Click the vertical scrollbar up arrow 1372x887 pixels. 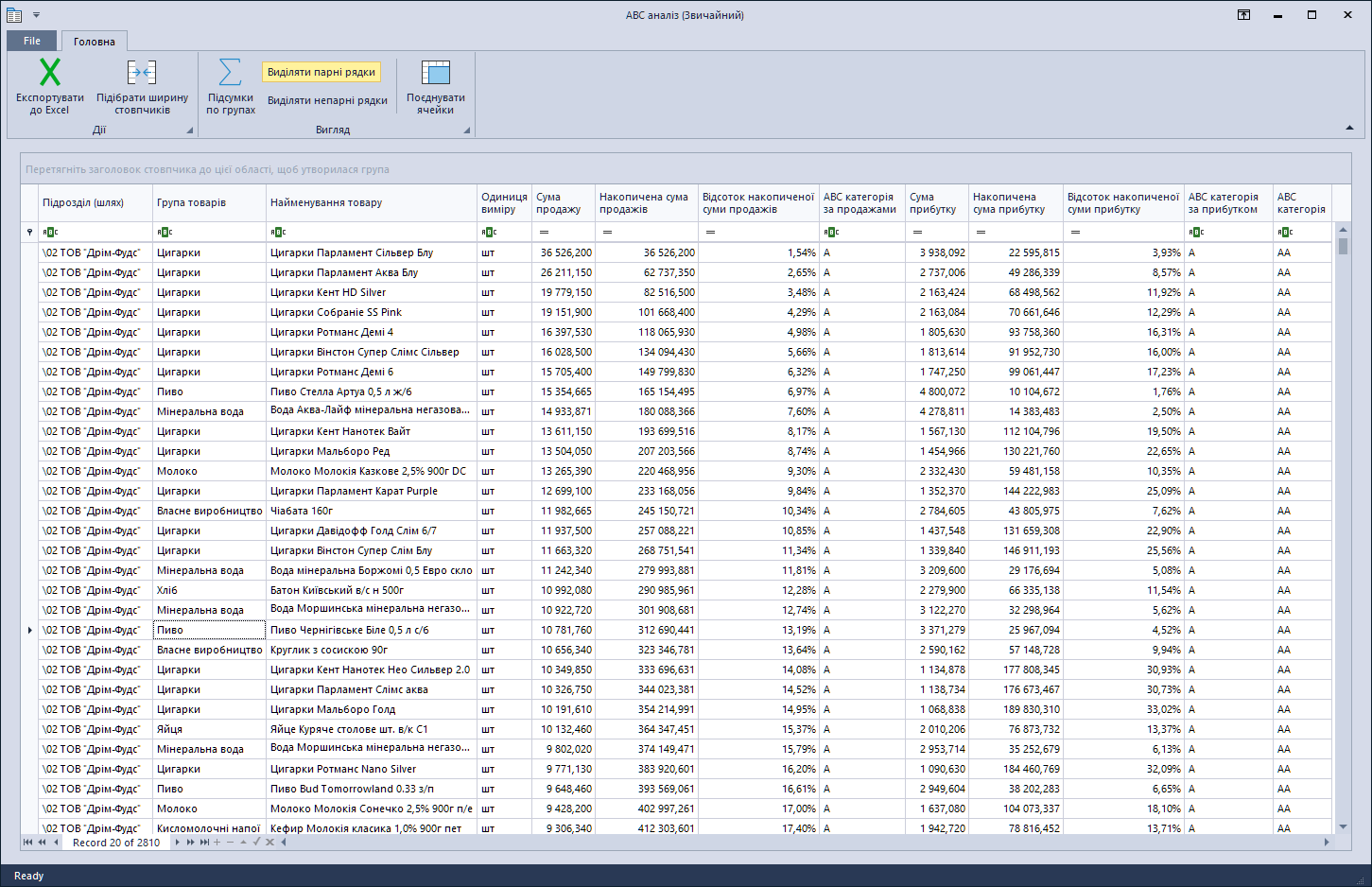coord(1343,229)
